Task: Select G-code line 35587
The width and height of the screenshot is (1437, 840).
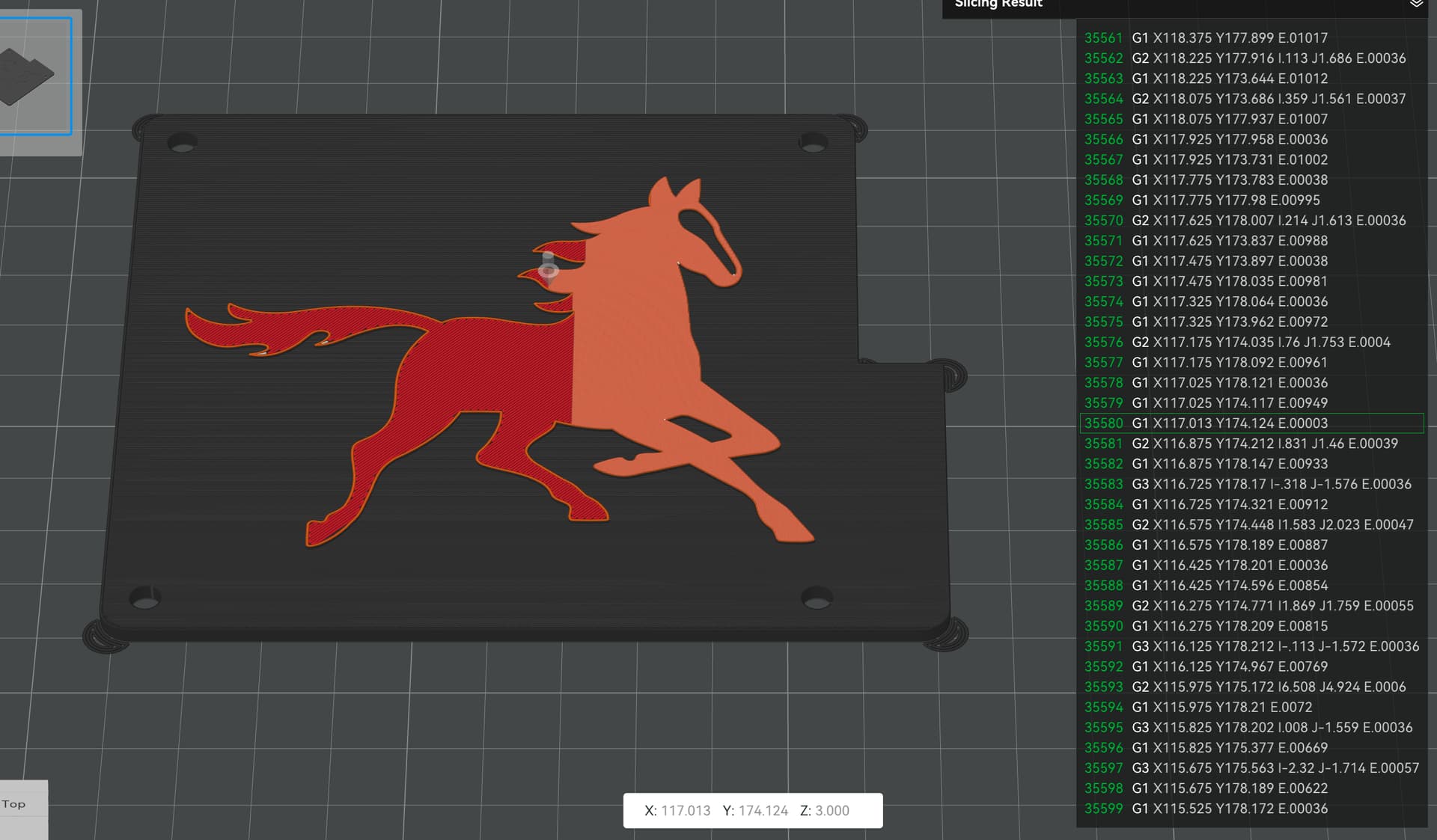Action: 1251,565
